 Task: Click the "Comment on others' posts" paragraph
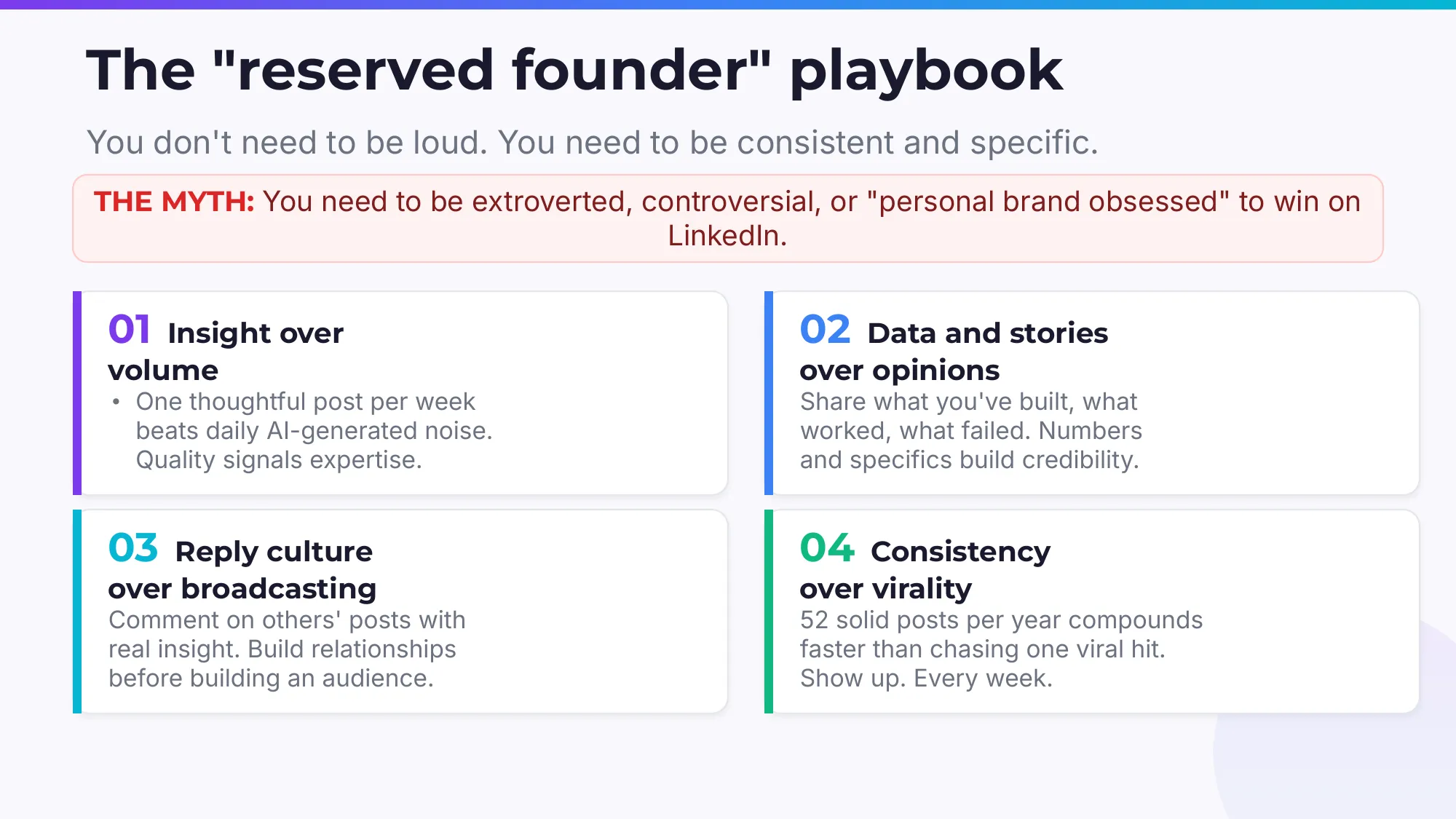tap(287, 649)
